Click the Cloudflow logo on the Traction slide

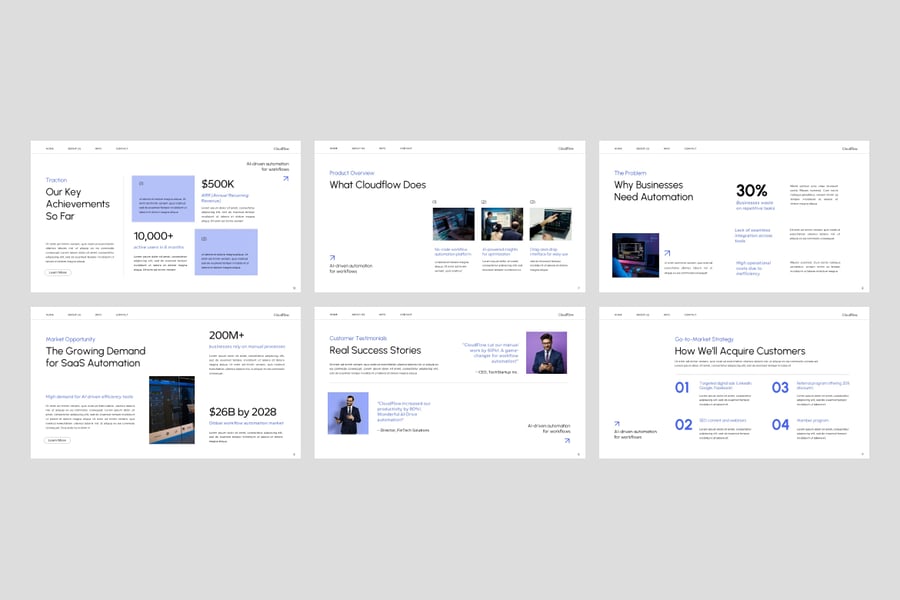point(282,148)
